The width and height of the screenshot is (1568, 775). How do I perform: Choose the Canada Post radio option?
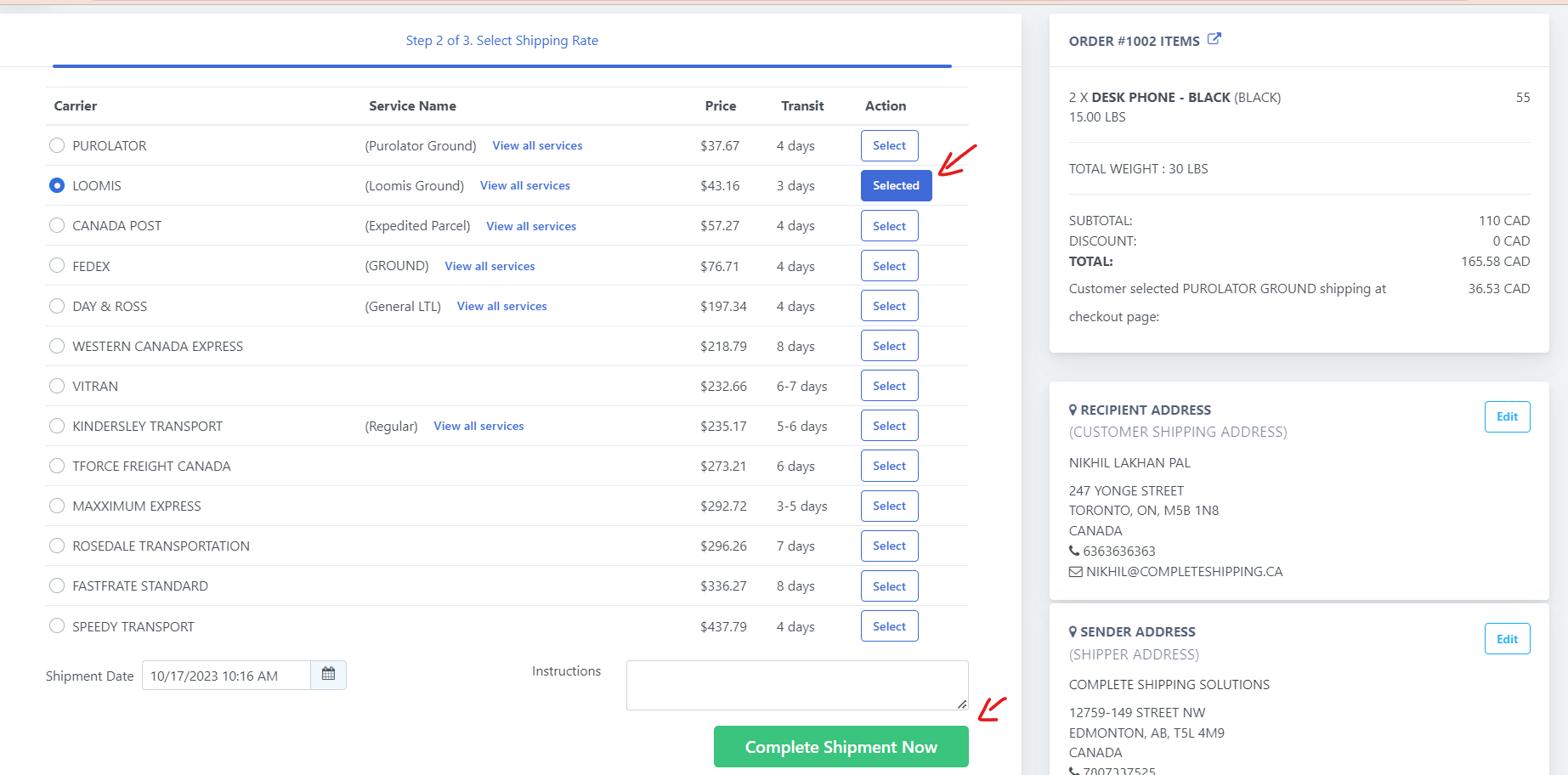click(x=57, y=225)
